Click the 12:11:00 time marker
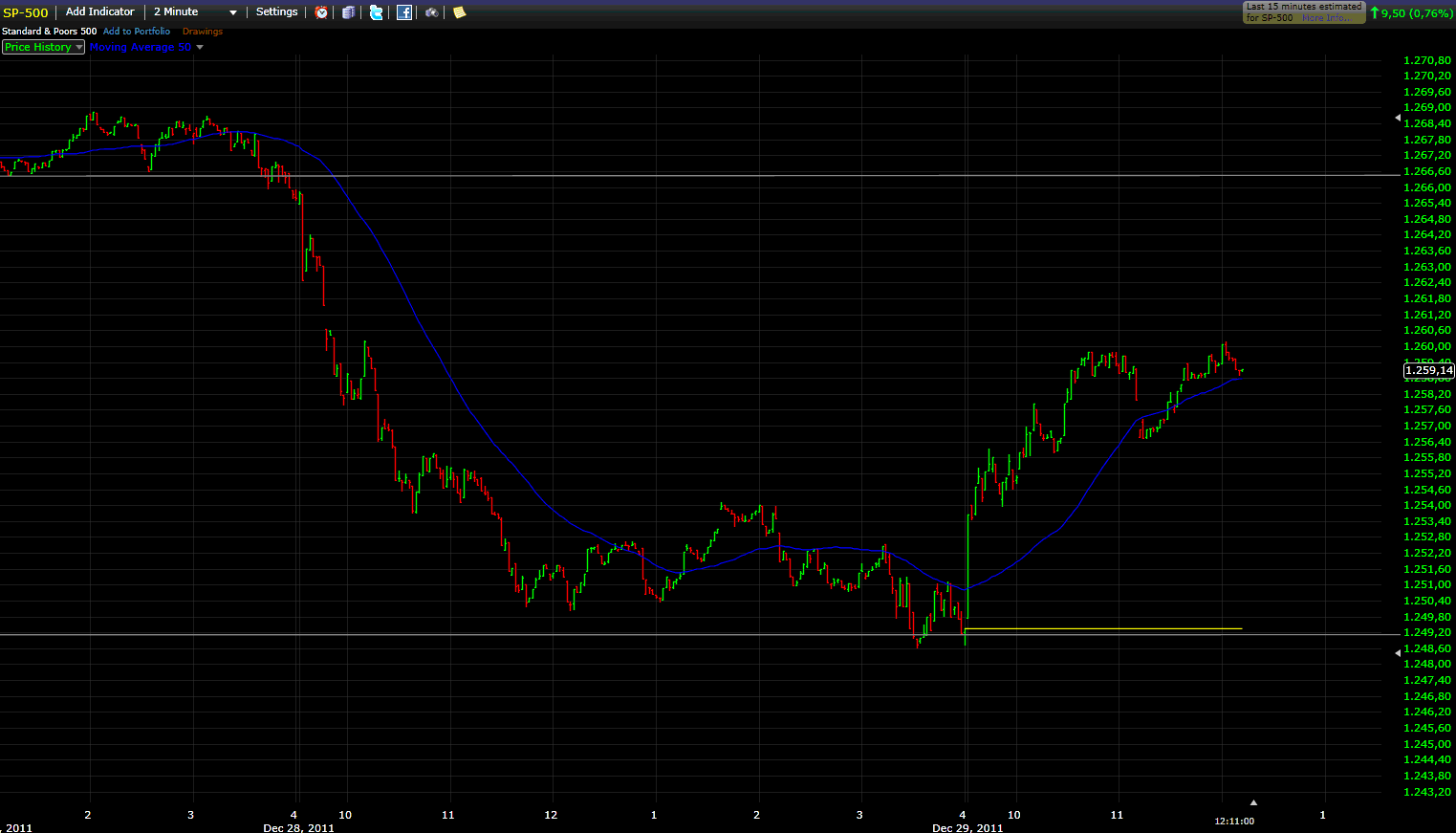 pos(1234,821)
